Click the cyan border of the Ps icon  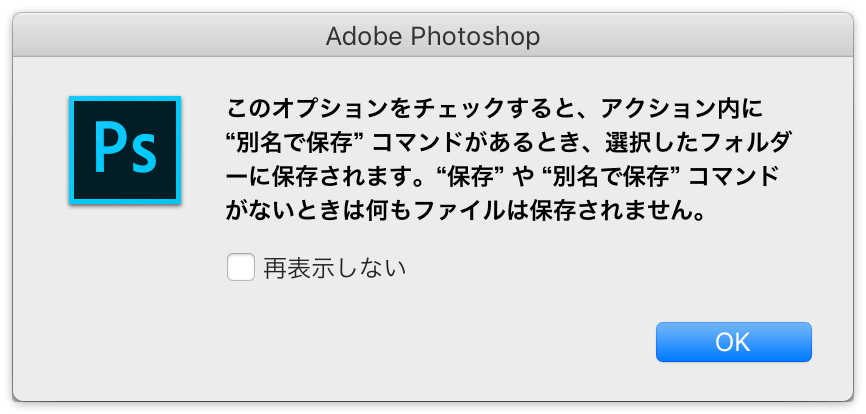point(125,98)
